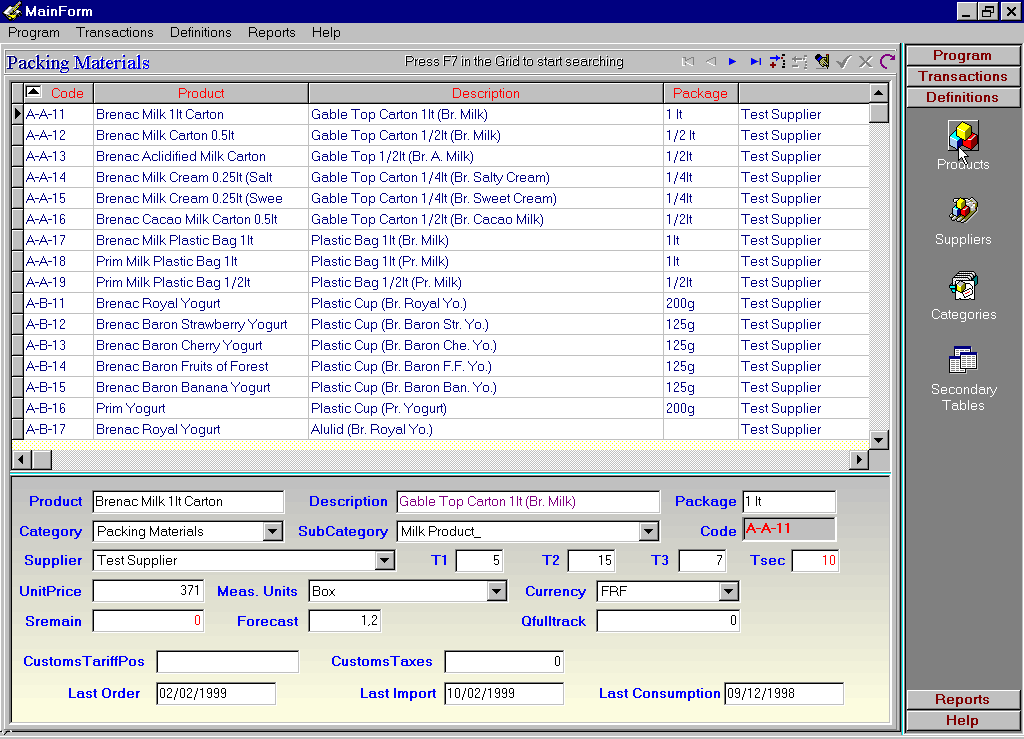Open the Transactions menu

pyautogui.click(x=115, y=32)
